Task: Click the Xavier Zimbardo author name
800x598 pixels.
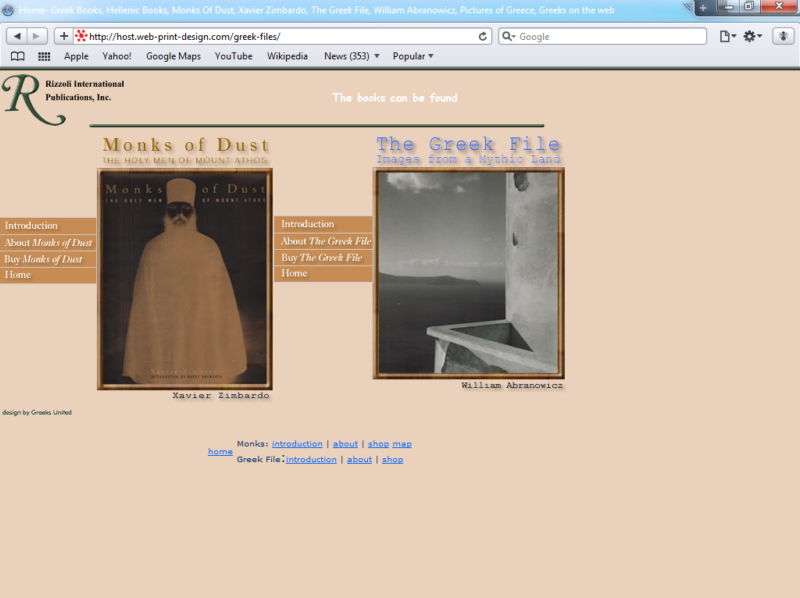Action: tap(220, 395)
